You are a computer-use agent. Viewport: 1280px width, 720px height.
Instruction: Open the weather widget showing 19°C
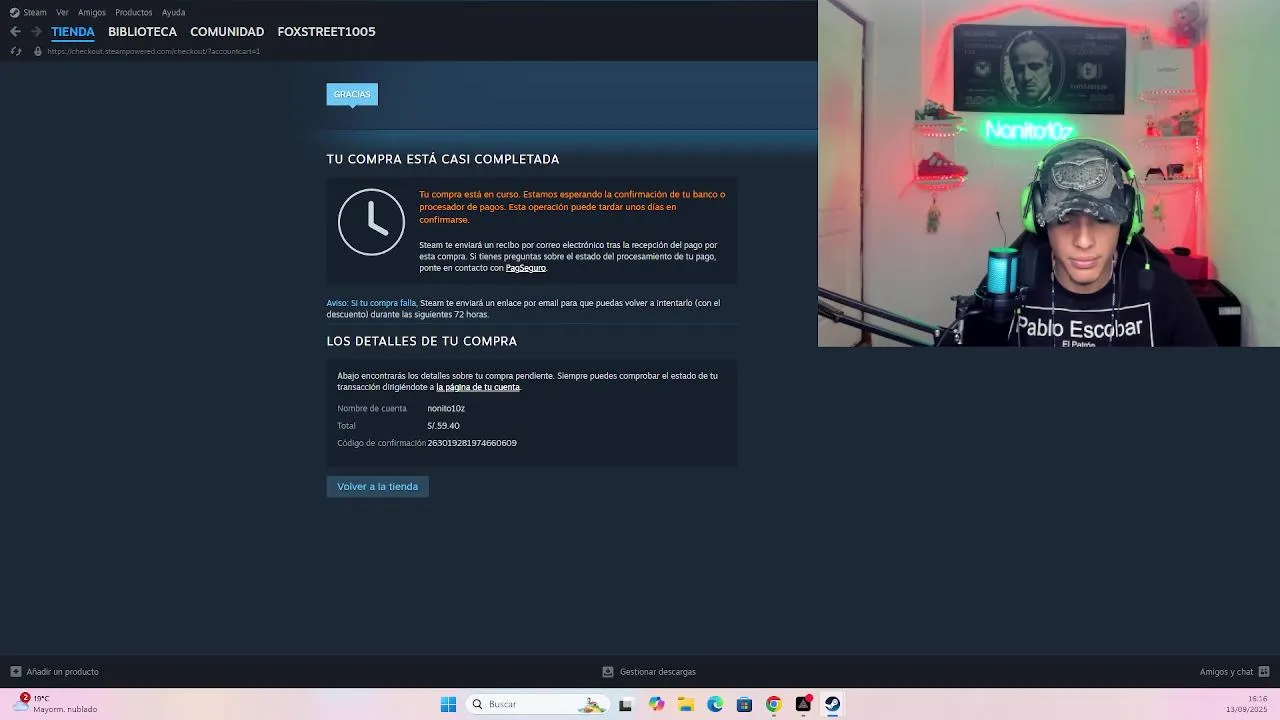coord(56,704)
